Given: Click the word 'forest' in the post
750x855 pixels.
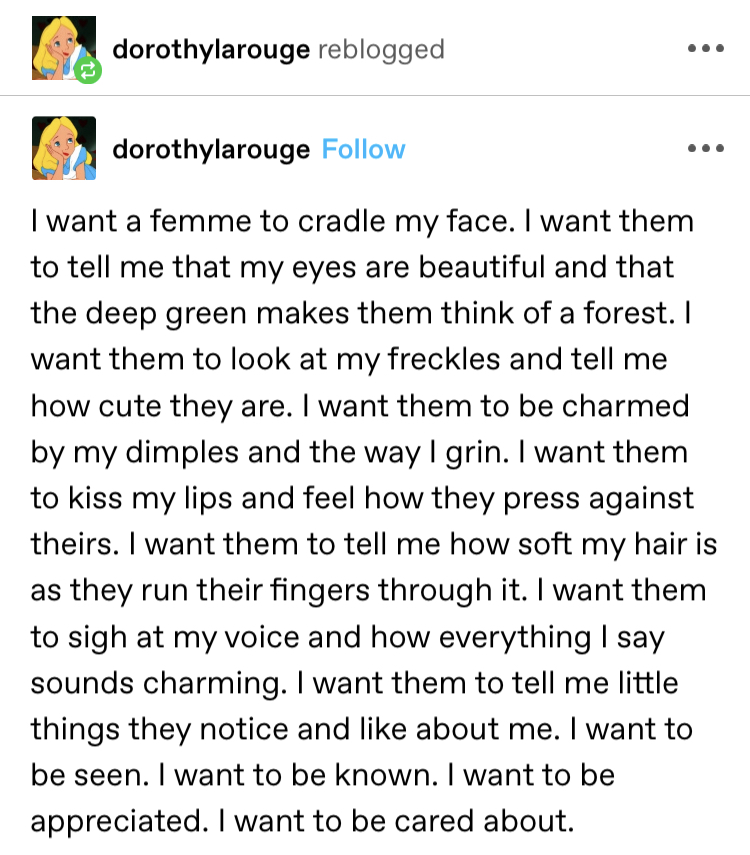Looking at the screenshot, I should [626, 313].
